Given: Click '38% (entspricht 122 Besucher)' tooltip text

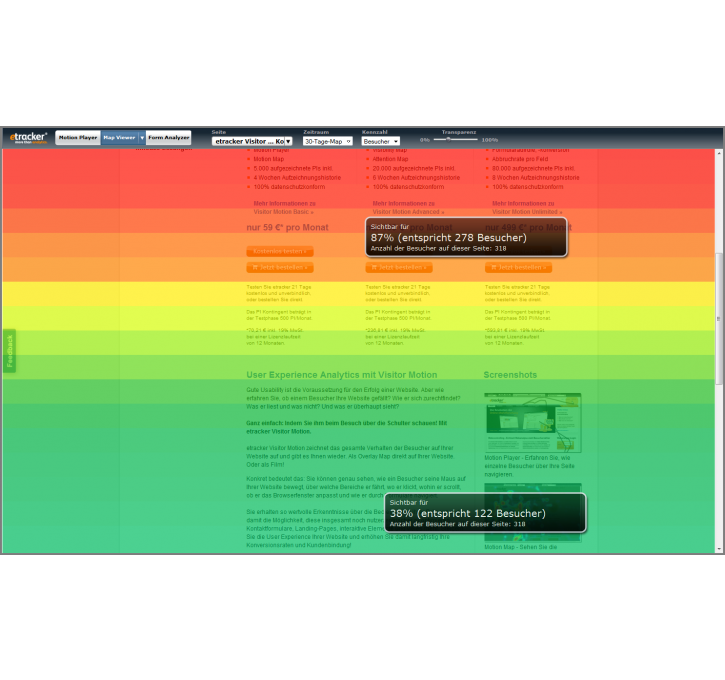Looking at the screenshot, I should pos(467,514).
